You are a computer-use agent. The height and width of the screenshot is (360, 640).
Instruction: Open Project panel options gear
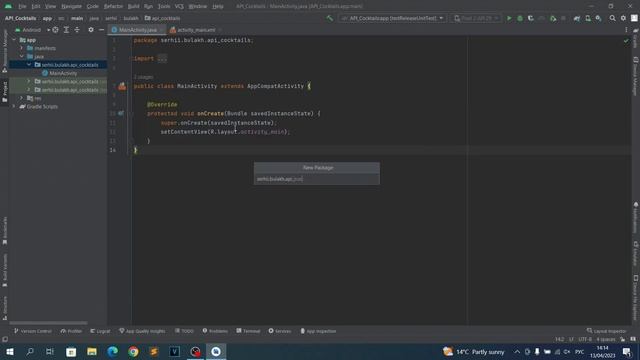[x=91, y=30]
